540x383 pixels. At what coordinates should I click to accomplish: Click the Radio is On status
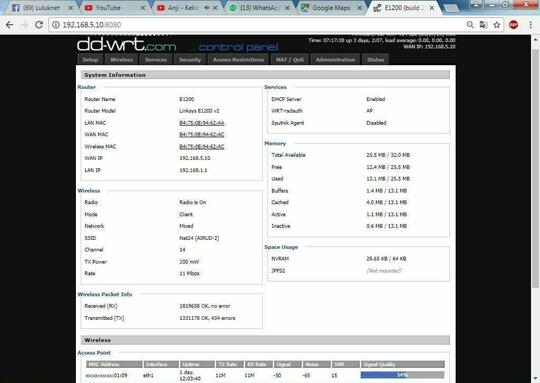click(x=193, y=202)
